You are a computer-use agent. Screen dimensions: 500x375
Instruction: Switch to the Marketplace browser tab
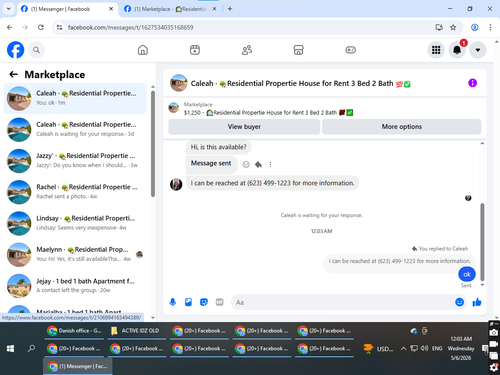[170, 9]
